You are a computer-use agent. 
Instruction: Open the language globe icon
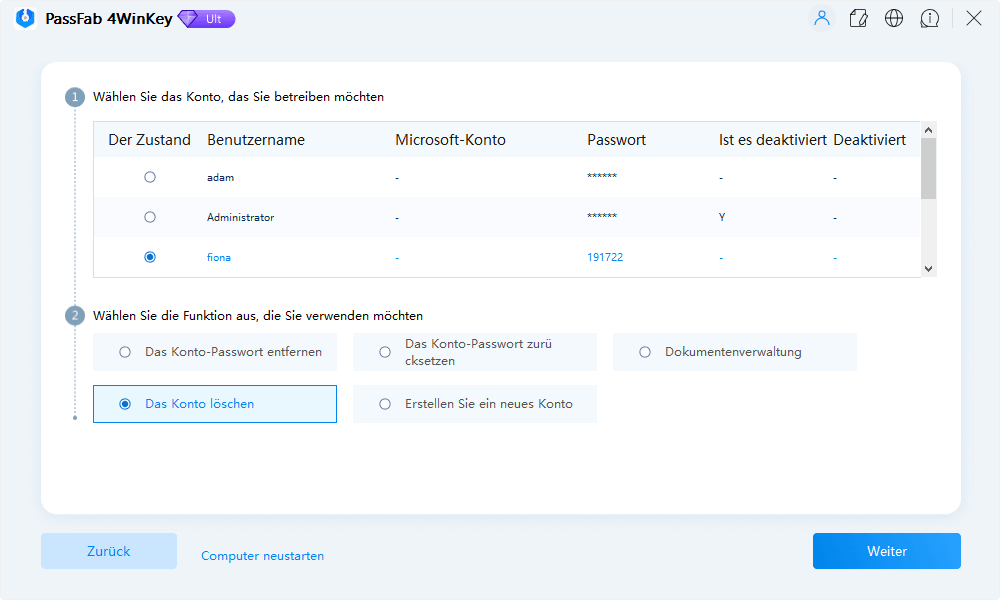894,18
